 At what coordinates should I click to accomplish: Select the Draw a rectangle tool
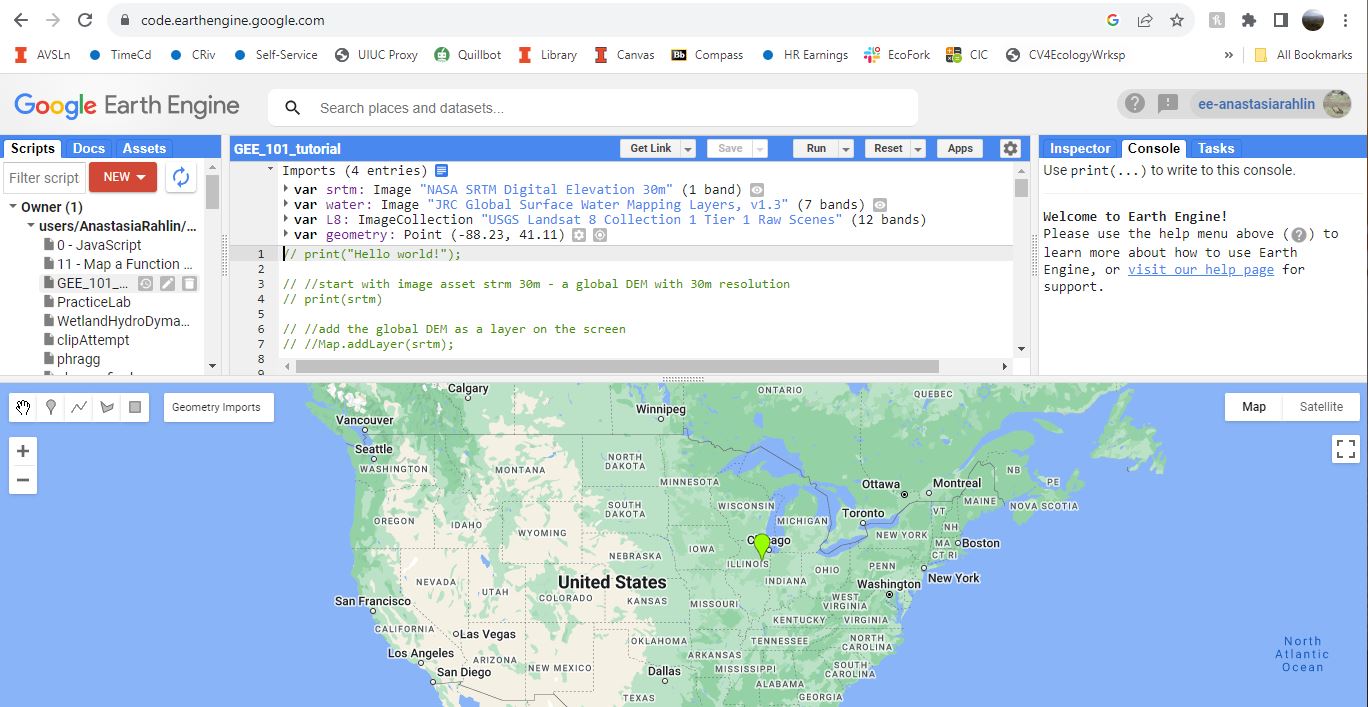135,407
